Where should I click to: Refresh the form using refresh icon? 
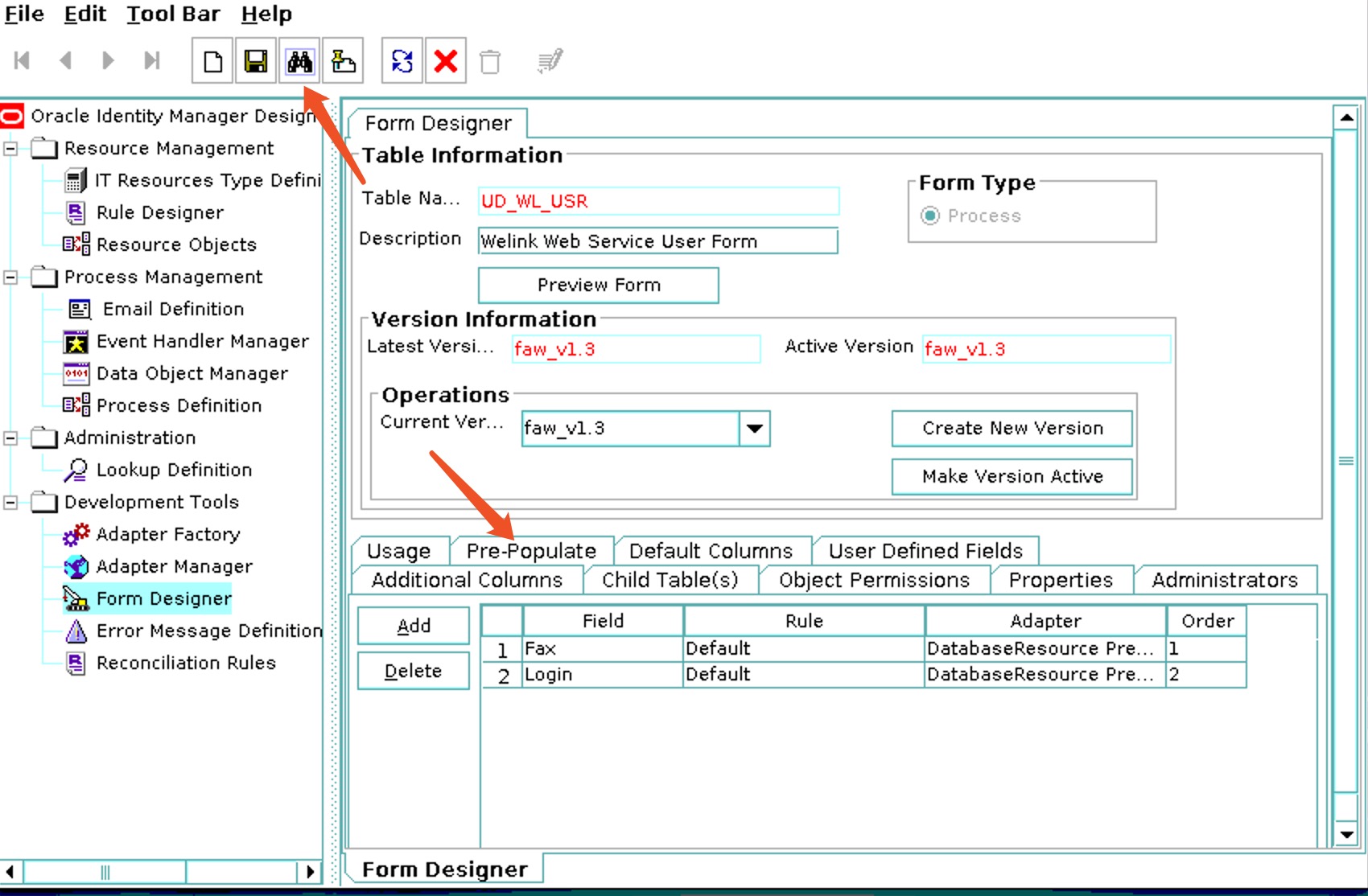[402, 61]
